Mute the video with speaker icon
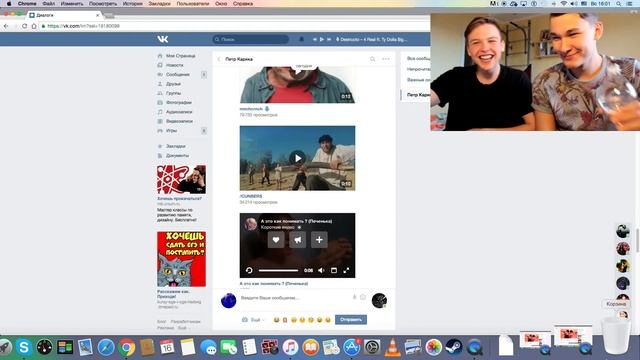The width and height of the screenshot is (640, 360). pos(321,270)
